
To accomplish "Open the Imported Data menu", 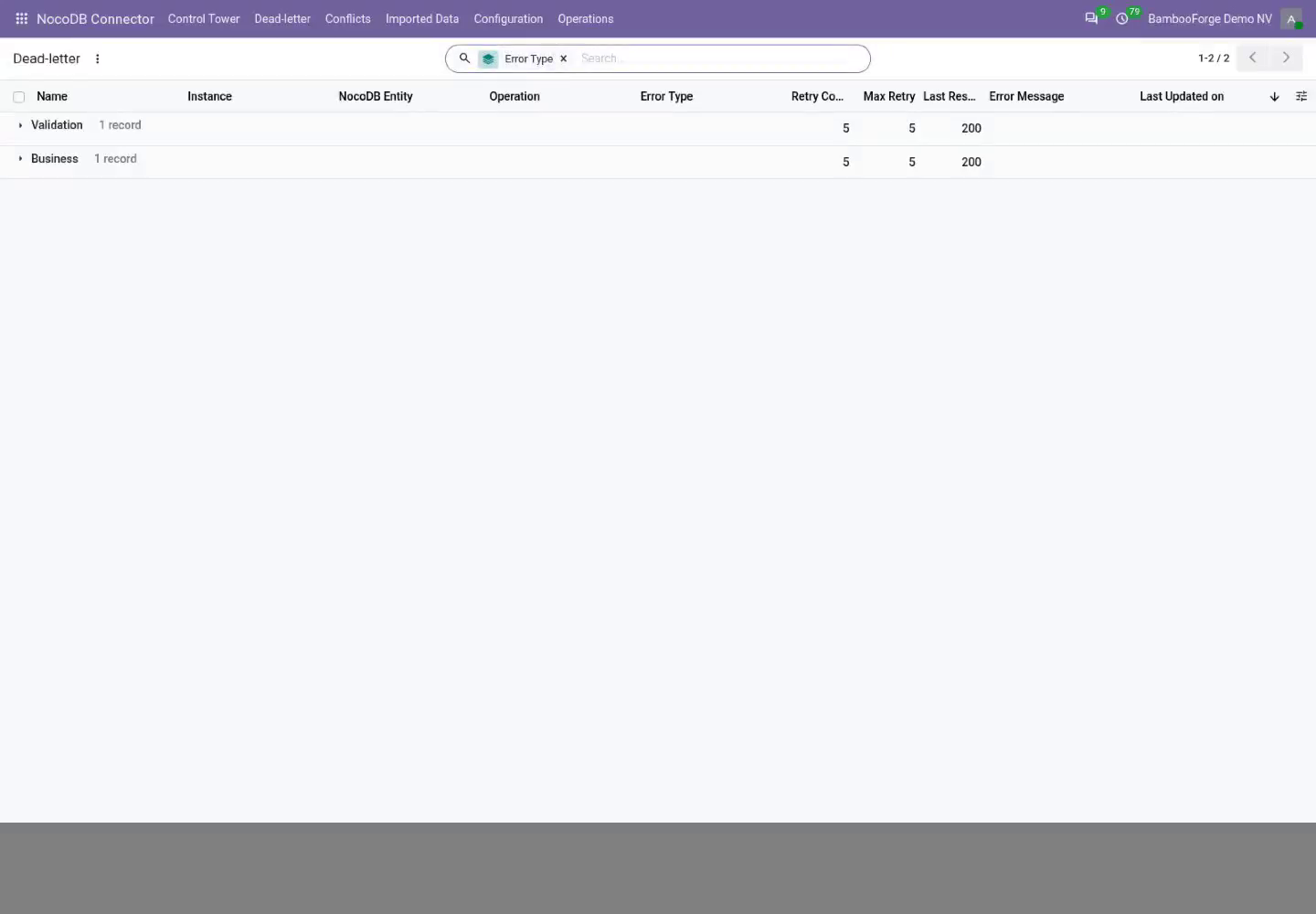I will point(422,18).
